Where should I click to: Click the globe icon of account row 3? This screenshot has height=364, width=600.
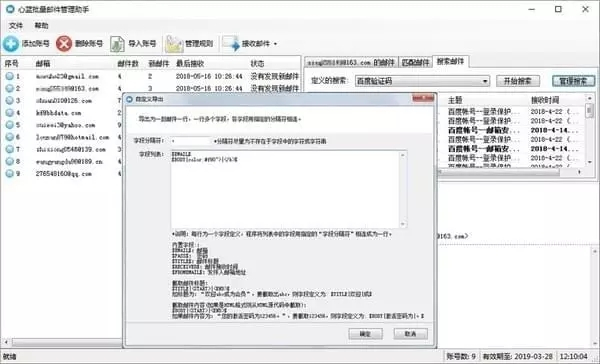[x=9, y=101]
